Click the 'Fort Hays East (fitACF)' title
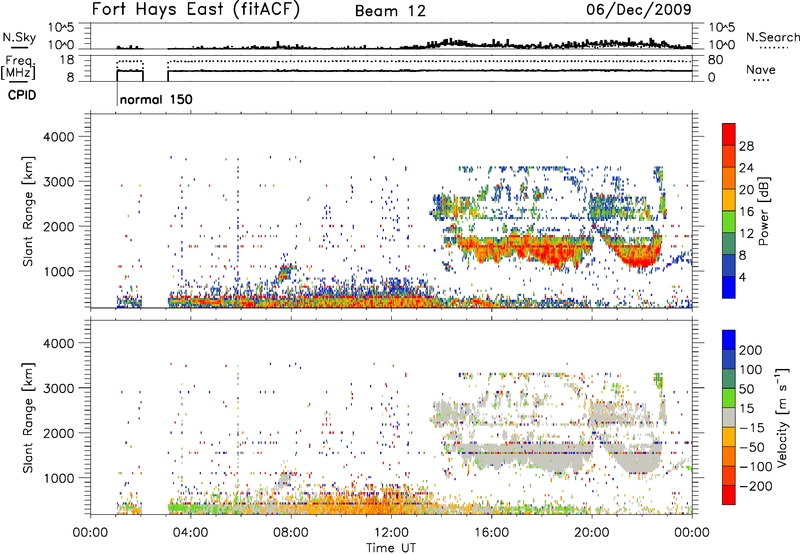 click(196, 9)
